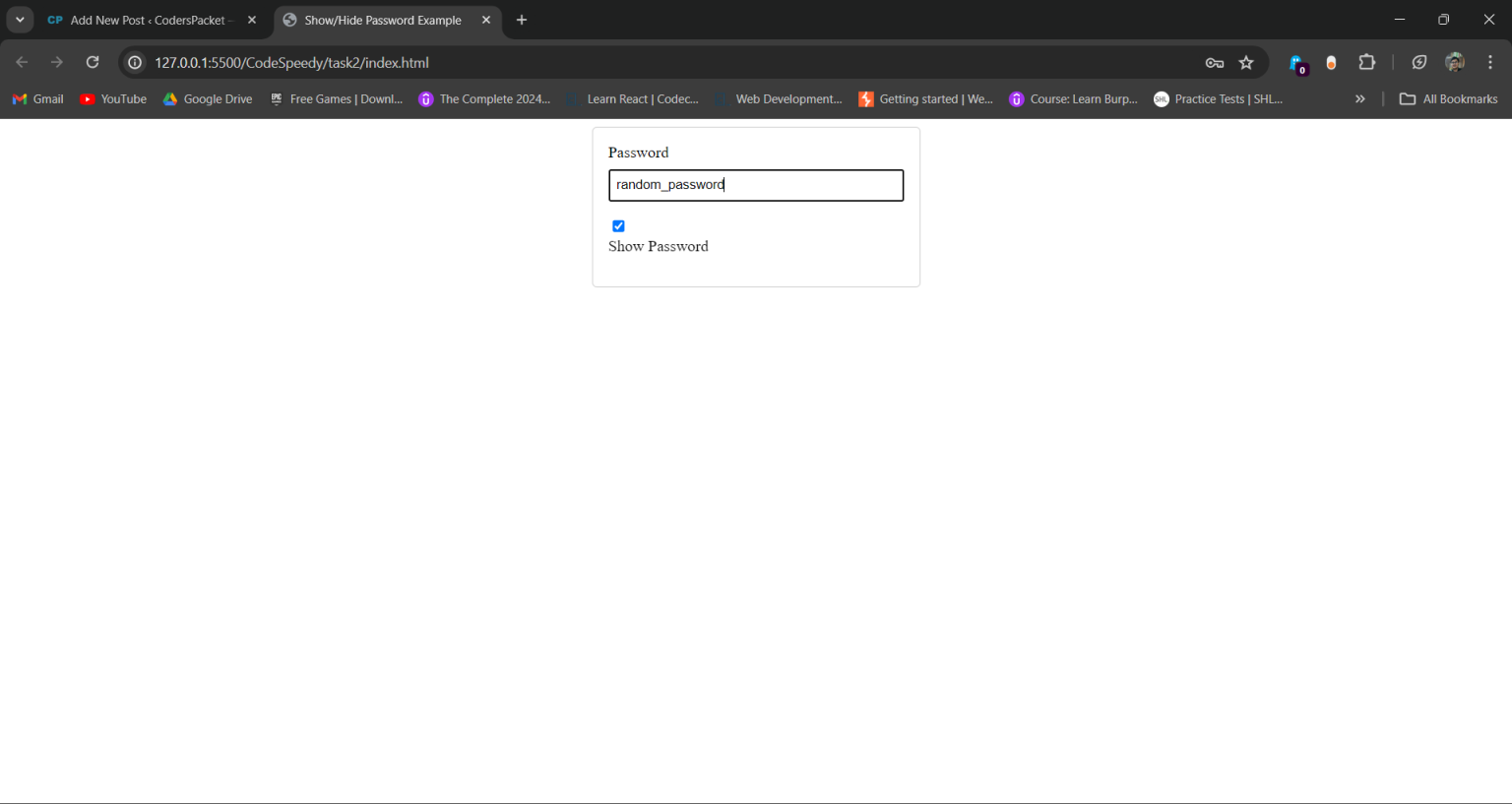Uncheck the Show Password checkbox
This screenshot has width=1512, height=804.
618,225
